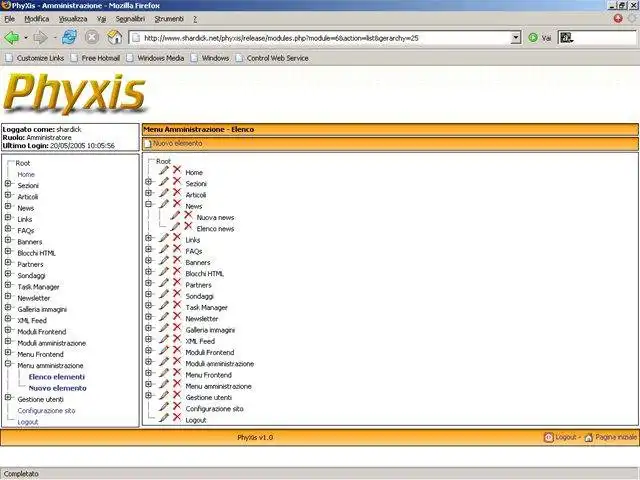The image size is (640, 480).
Task: Edit the Banners entry with pencil icon
Action: [164, 260]
